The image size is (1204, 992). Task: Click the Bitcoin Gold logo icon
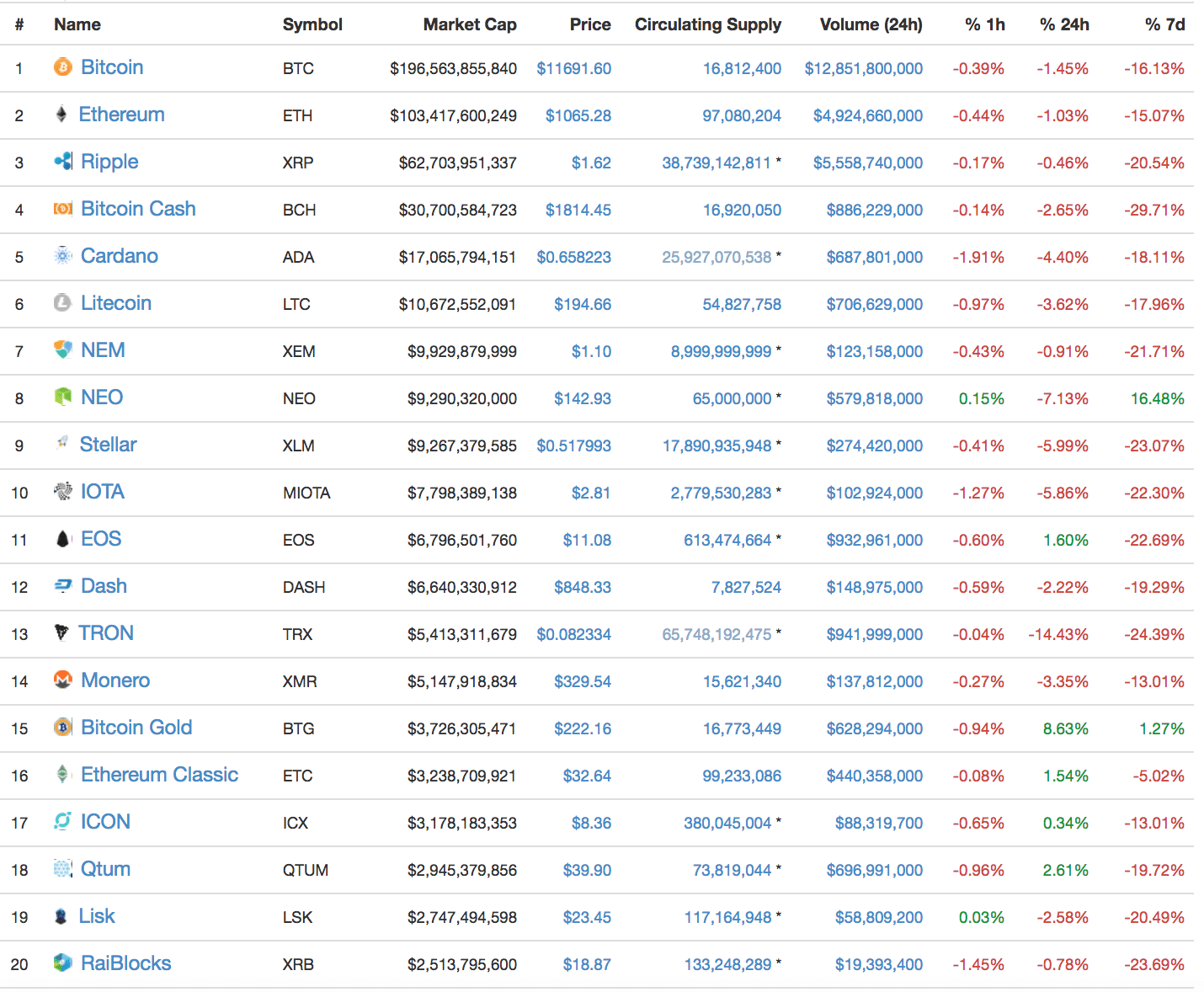[63, 727]
